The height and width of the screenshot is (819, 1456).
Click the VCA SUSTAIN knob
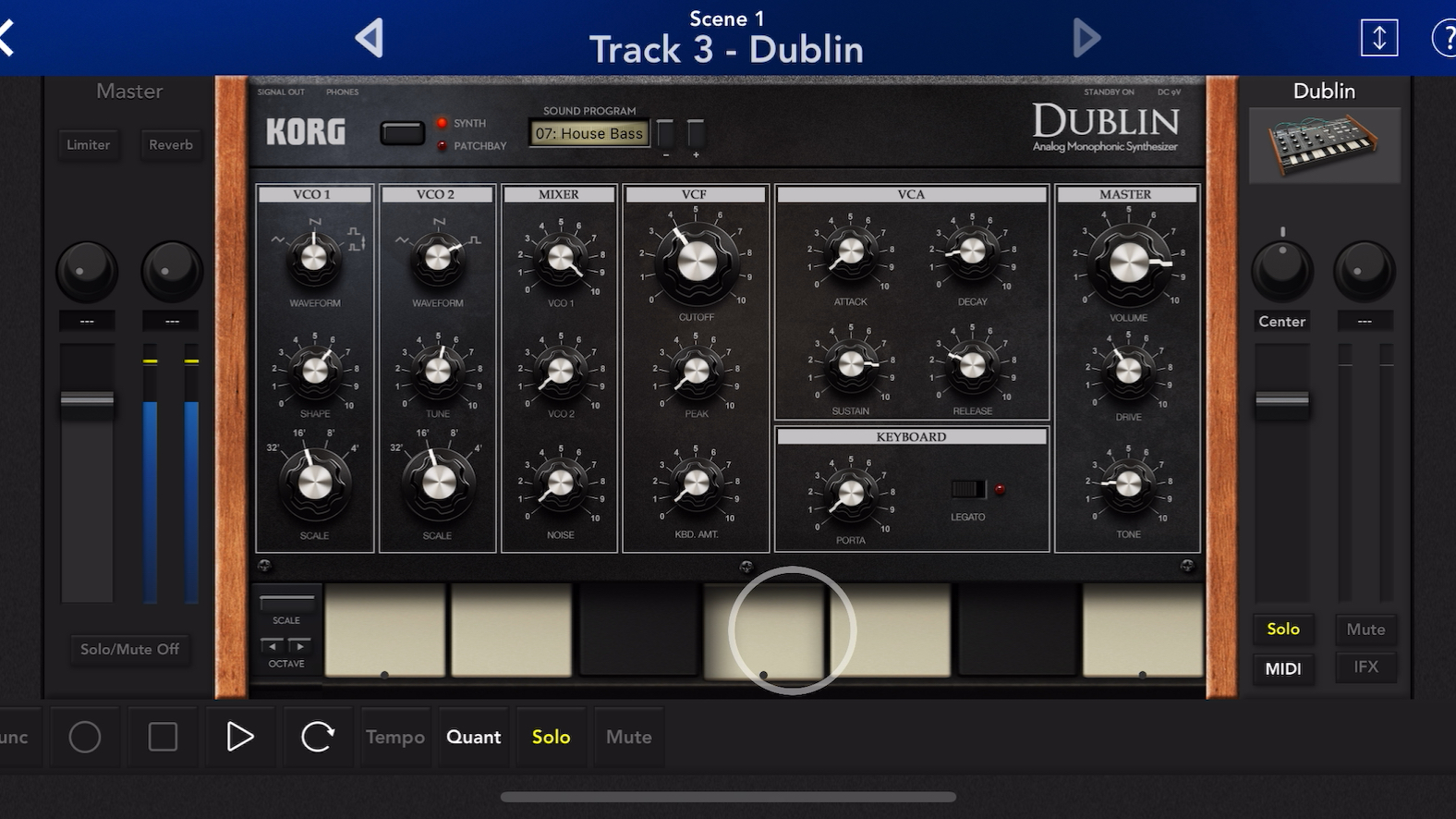pos(851,364)
